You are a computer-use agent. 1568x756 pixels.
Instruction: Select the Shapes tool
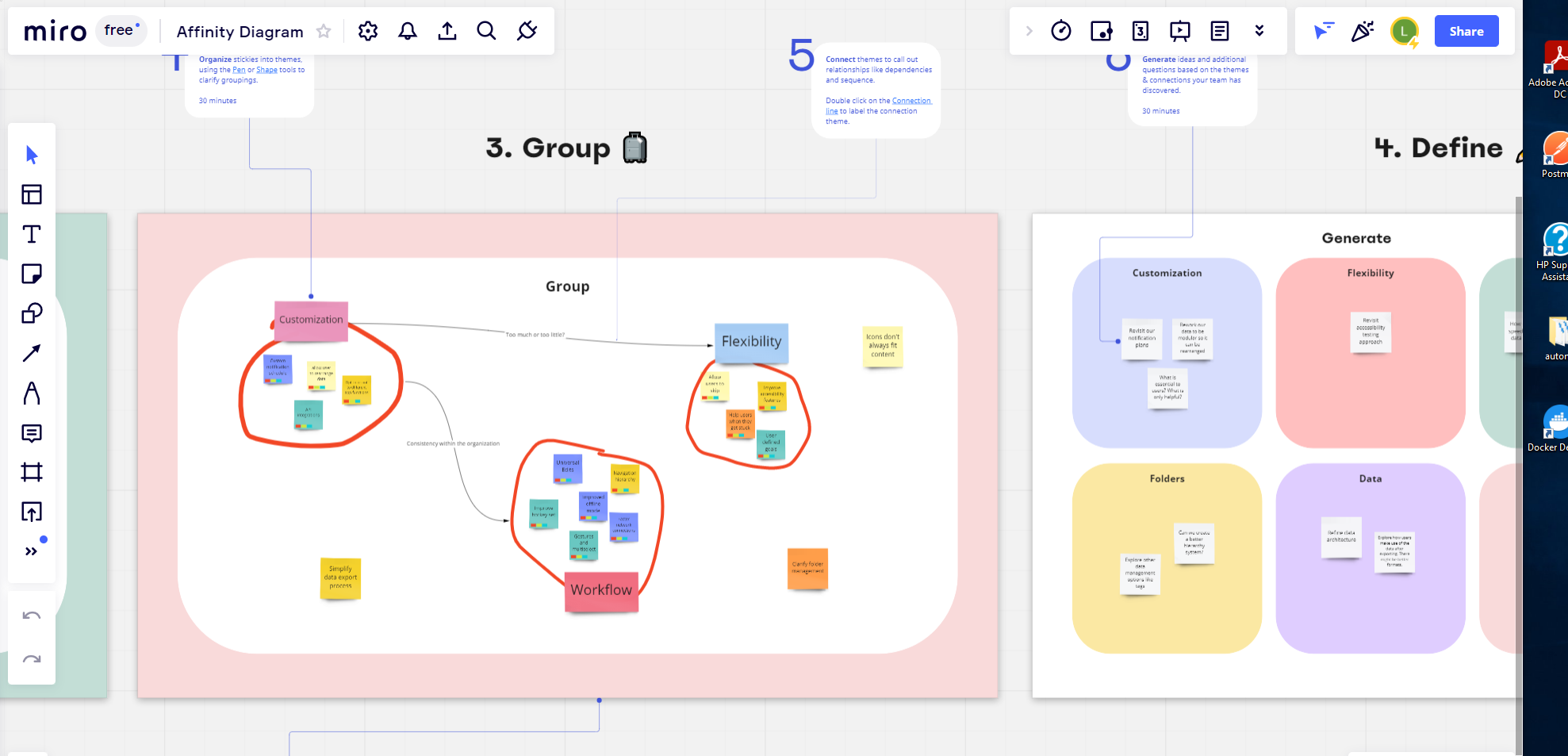point(32,313)
